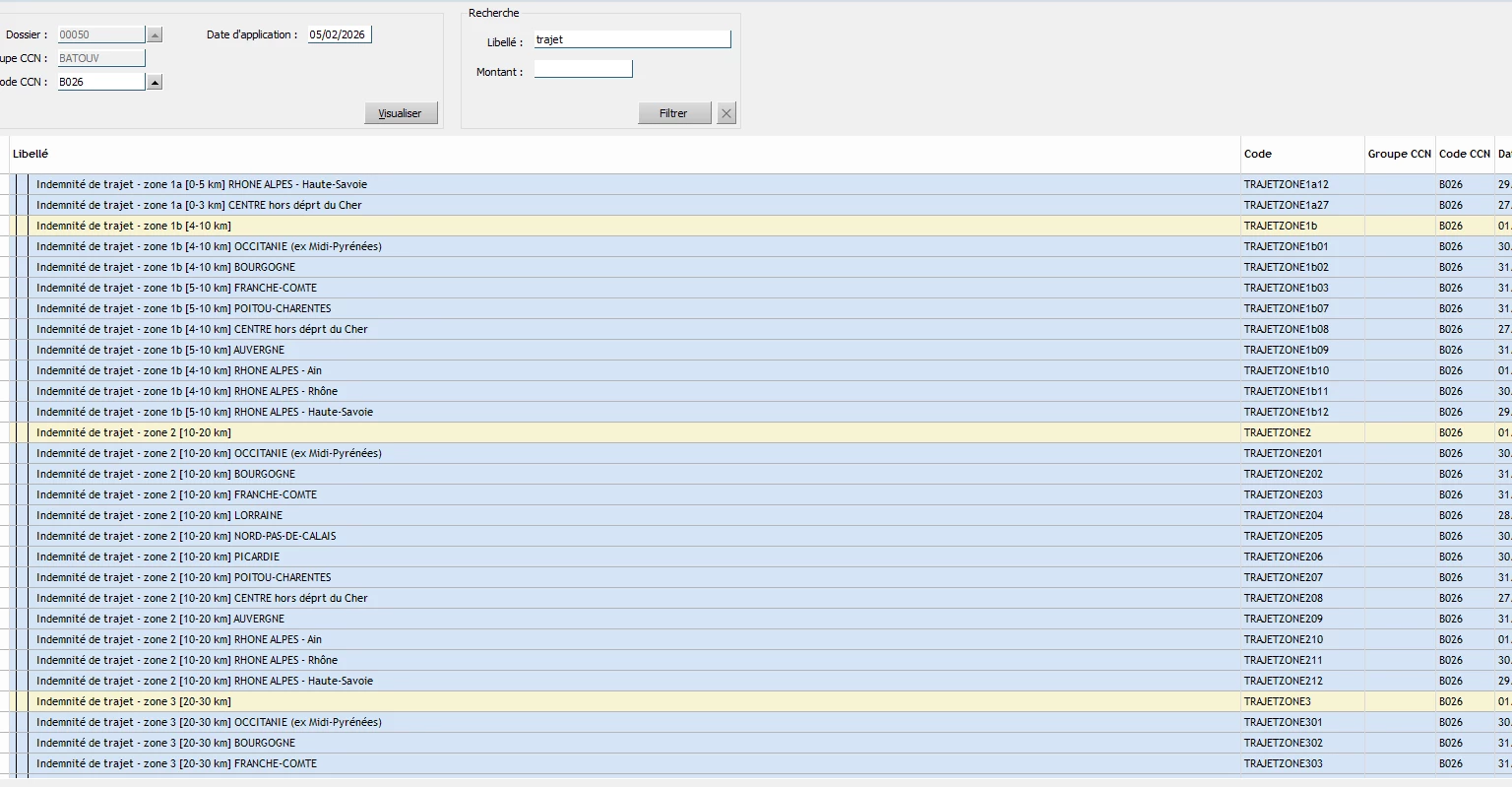Screen dimensions: 1512x787
Task: Focus the Recherche Libellé field containing trajet
Action: 633,39
